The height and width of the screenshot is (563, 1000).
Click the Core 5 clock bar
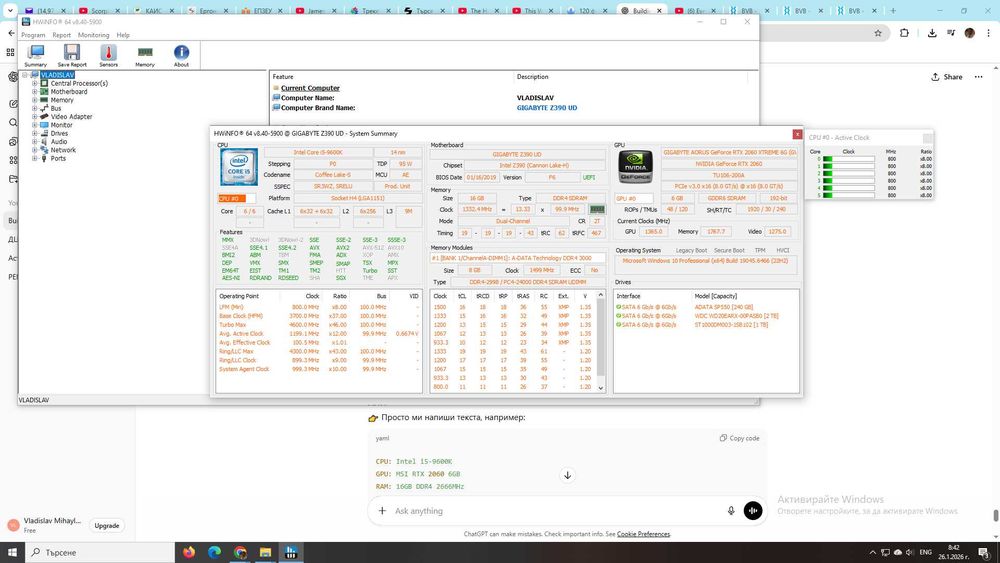[848, 195]
